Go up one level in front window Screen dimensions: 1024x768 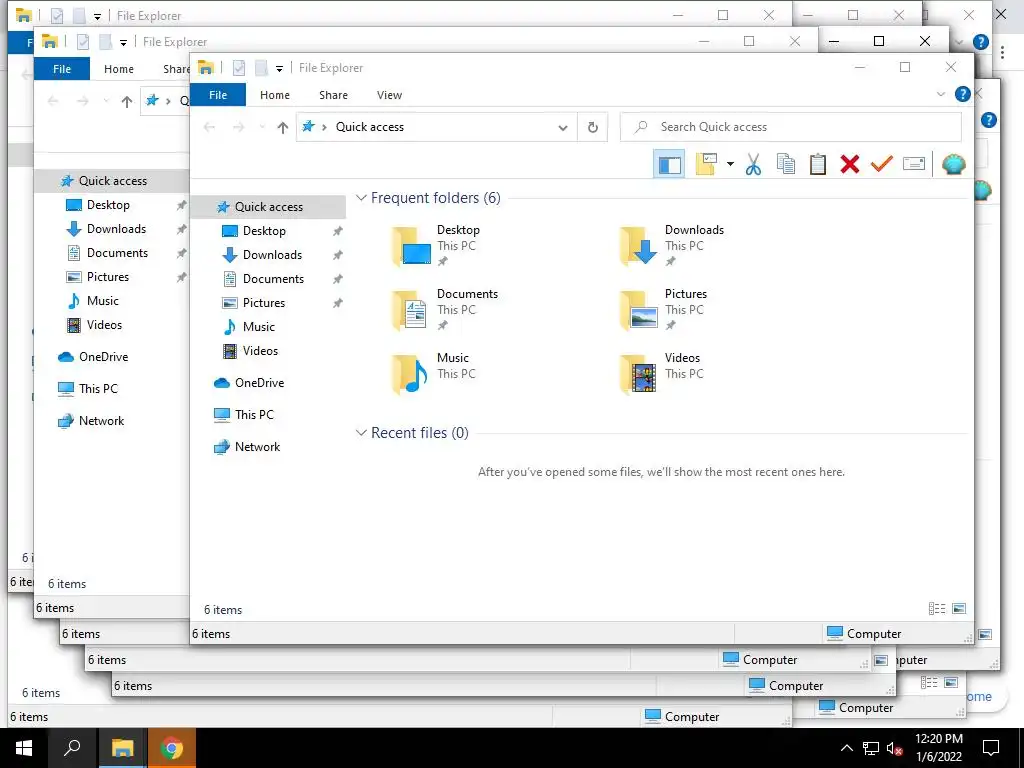282,127
